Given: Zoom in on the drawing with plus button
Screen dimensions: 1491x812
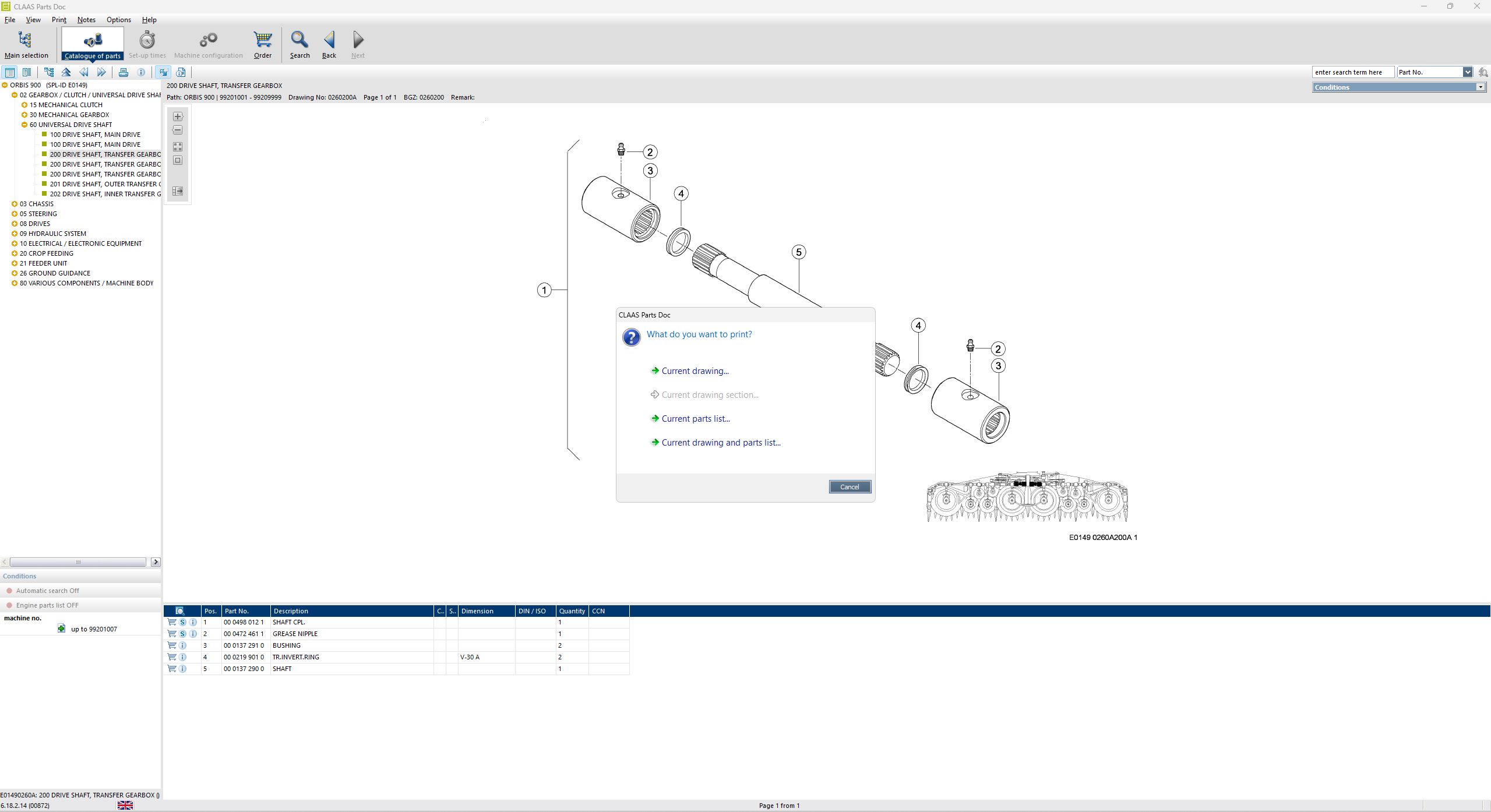Looking at the screenshot, I should click(178, 116).
